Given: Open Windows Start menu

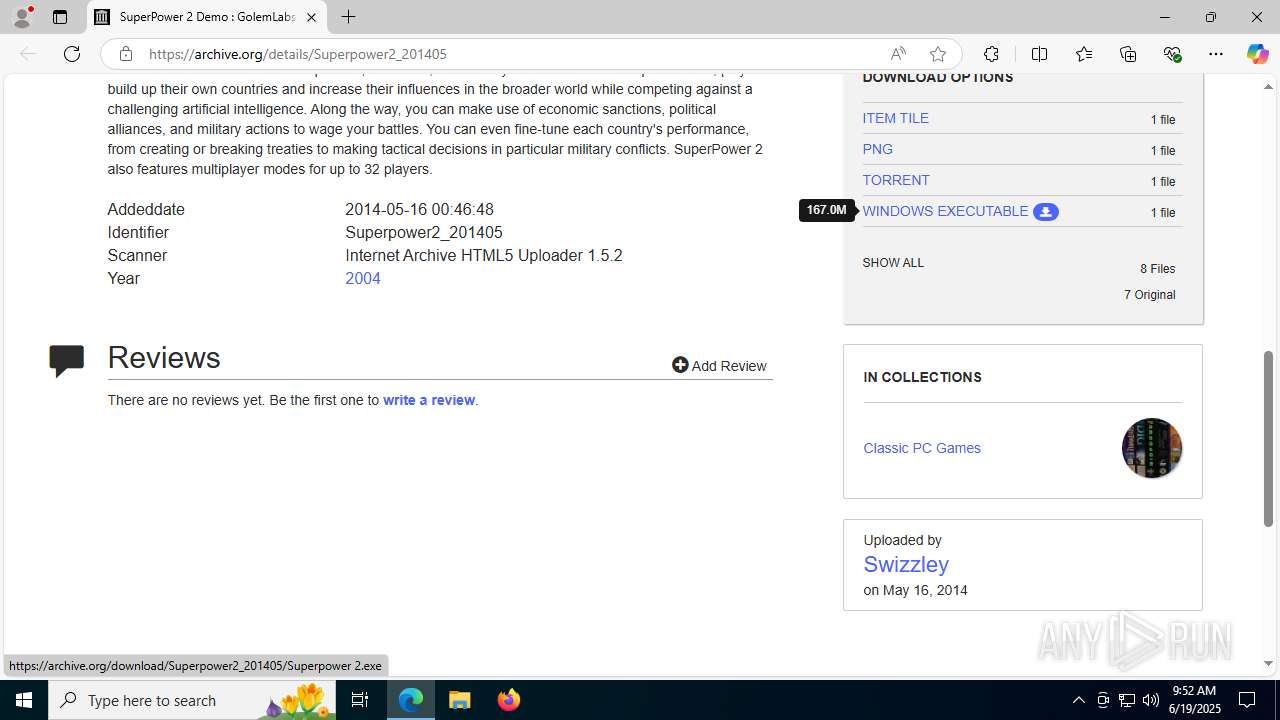Looking at the screenshot, I should tap(24, 700).
